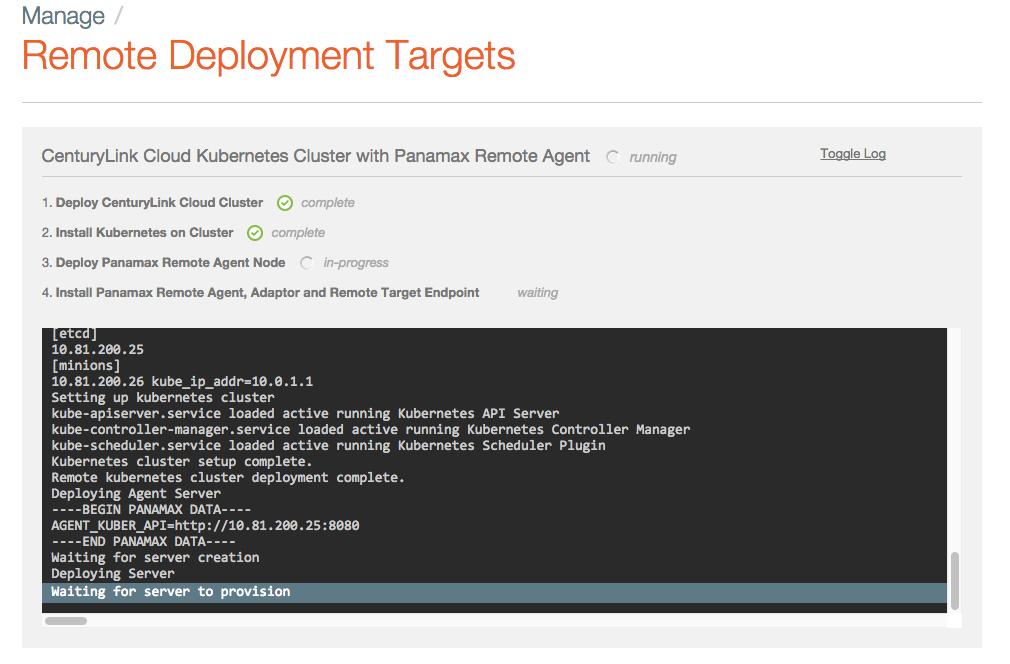Click step 'Install Panamax Remote Agent, Adaptor and Remote Target Endpoint'

coord(267,292)
